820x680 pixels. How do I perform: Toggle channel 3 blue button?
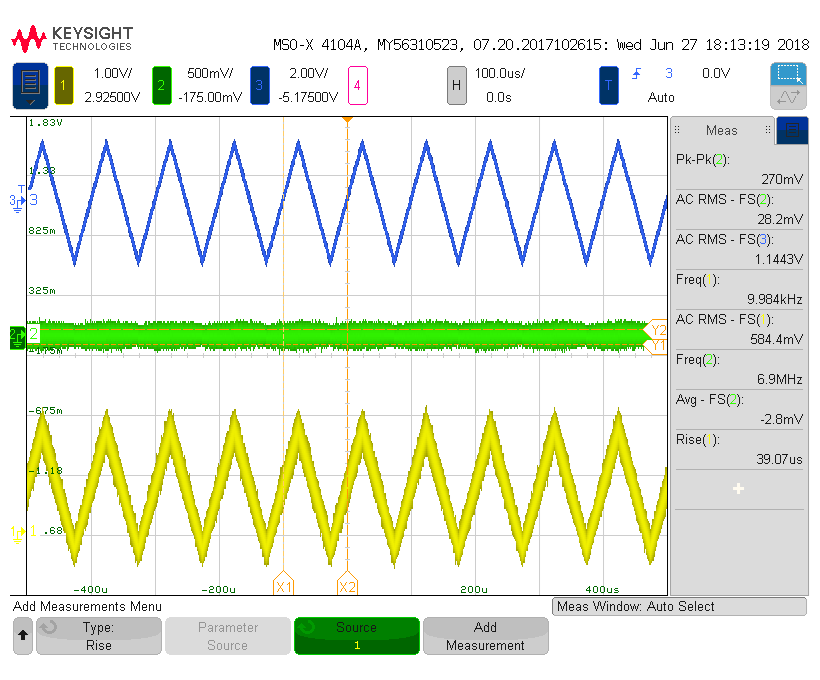259,86
